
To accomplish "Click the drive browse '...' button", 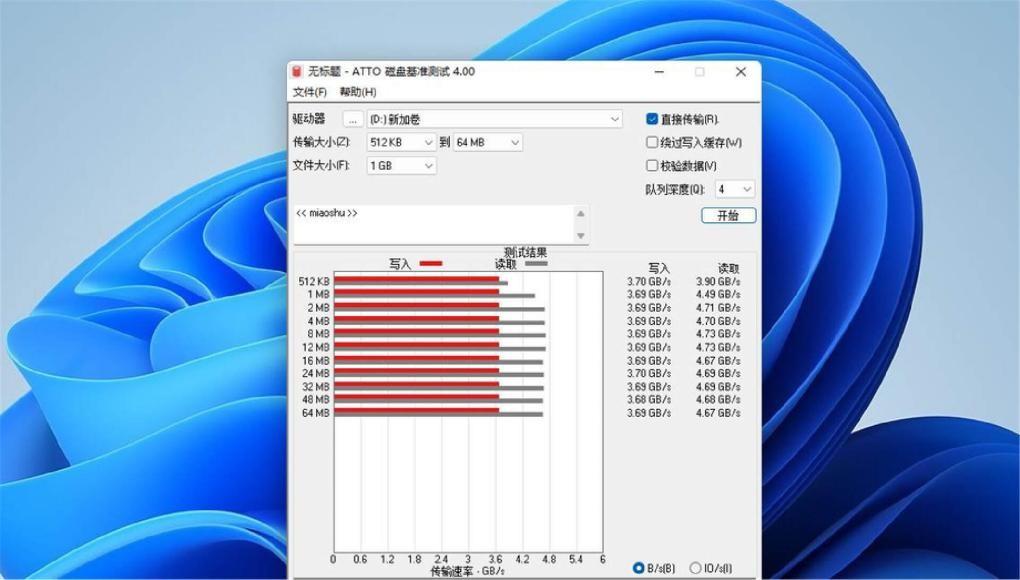I will coord(353,120).
